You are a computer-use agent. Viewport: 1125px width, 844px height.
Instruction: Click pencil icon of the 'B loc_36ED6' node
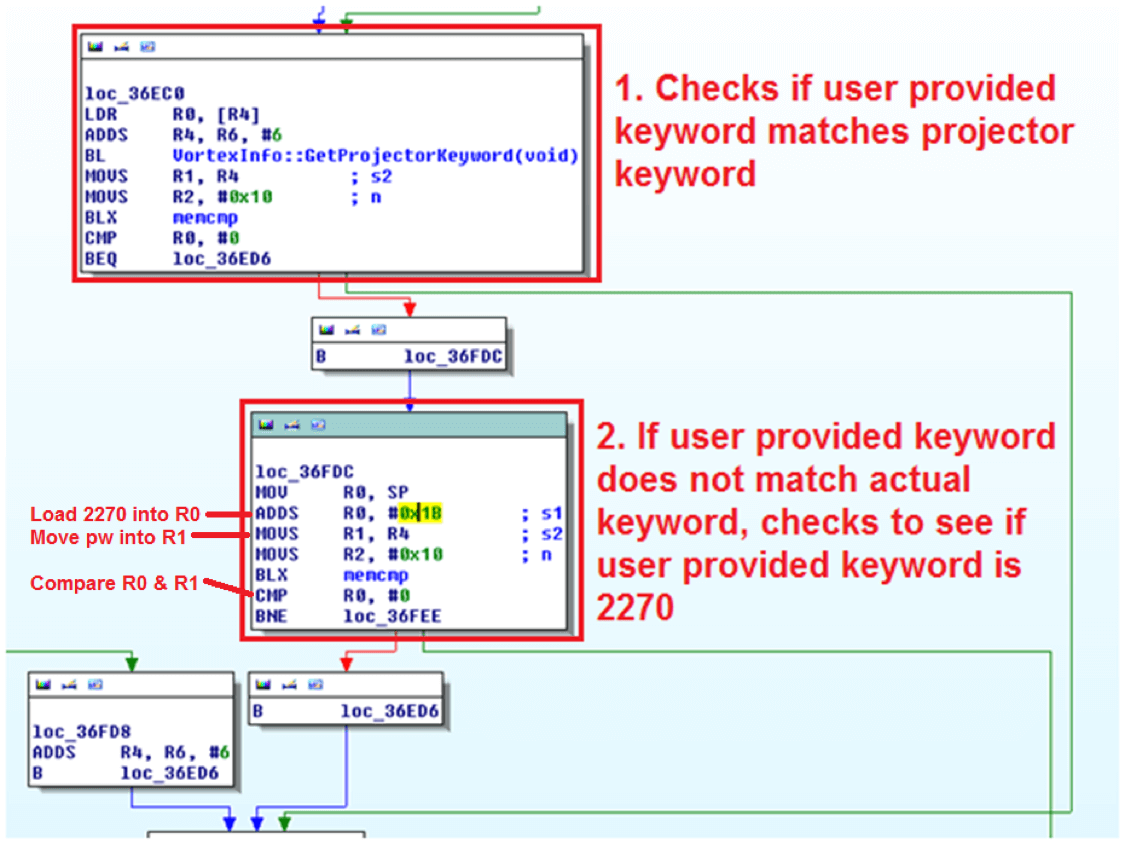(289, 685)
